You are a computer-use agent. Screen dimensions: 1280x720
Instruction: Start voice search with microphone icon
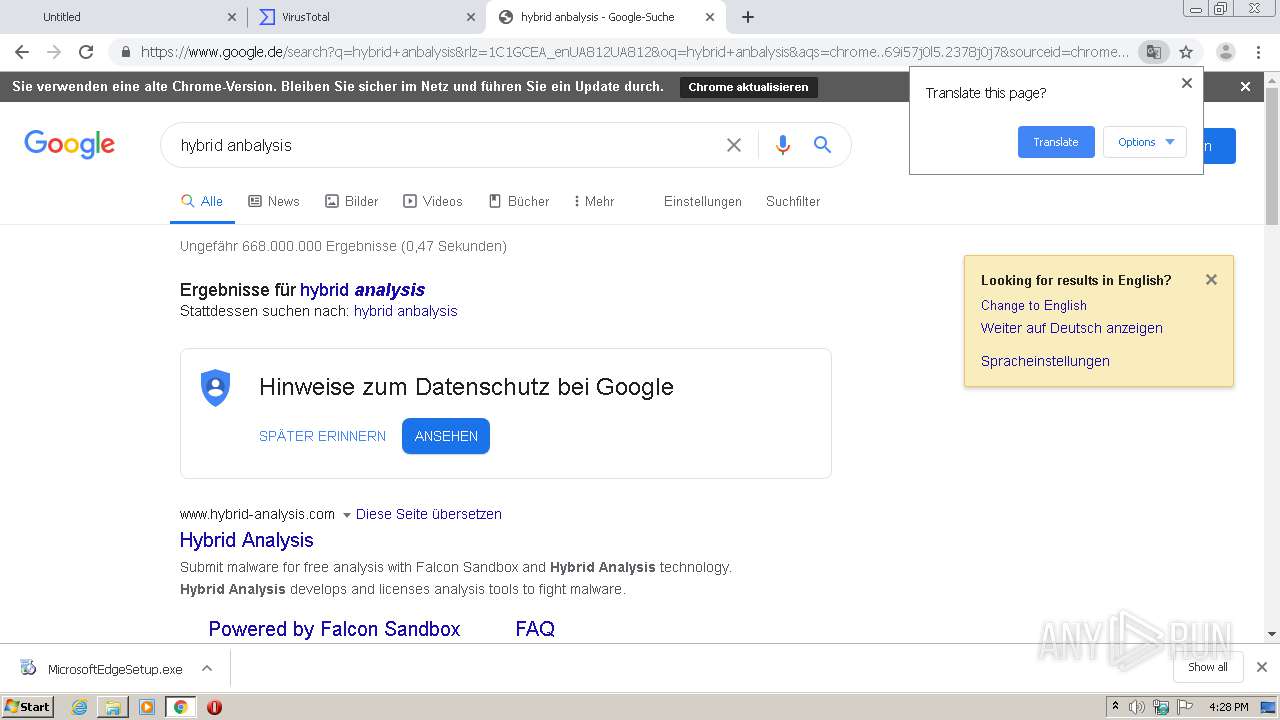coord(783,145)
